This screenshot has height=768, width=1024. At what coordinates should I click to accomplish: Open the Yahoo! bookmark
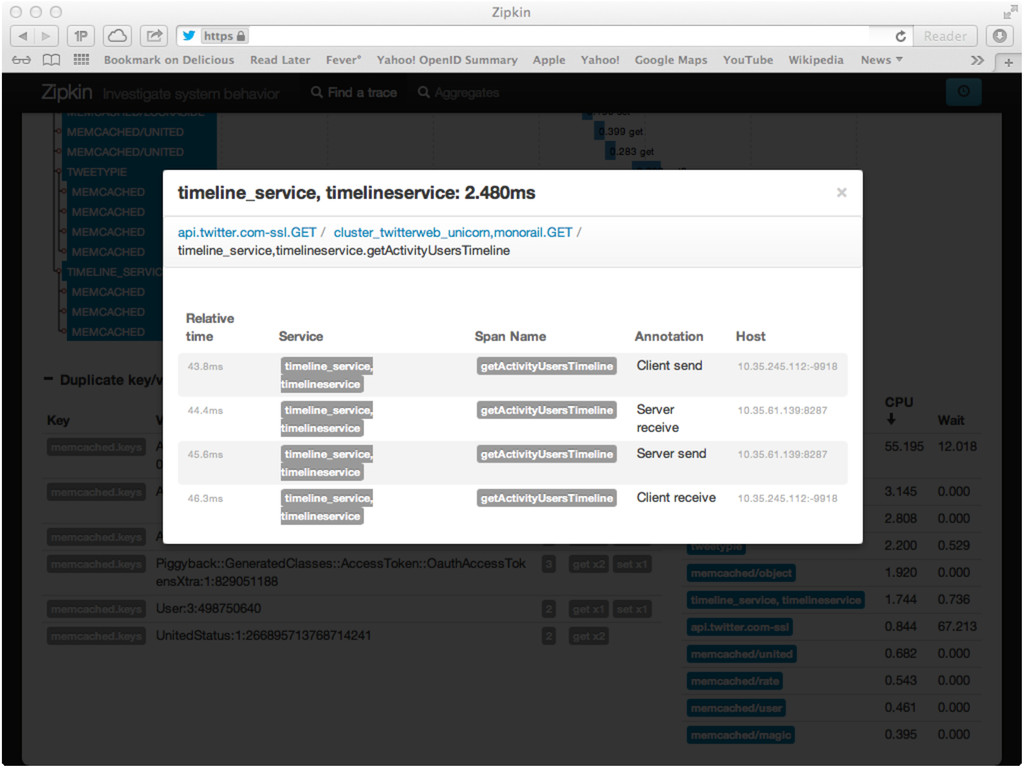click(x=600, y=60)
